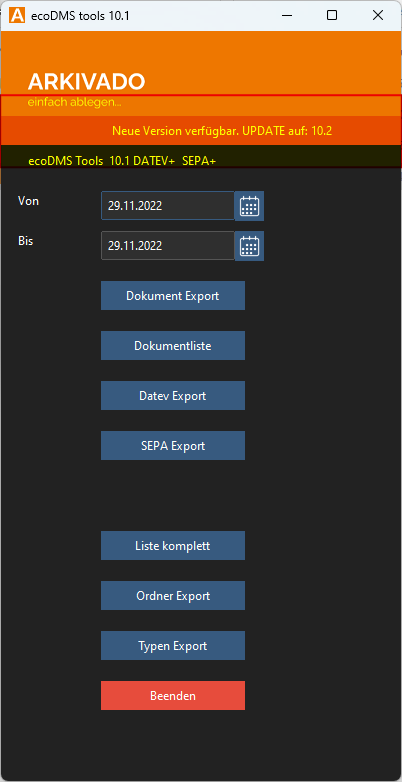Screen dimensions: 402x782
Task: Minimize the ecoDMS tools window
Action: 286,15
